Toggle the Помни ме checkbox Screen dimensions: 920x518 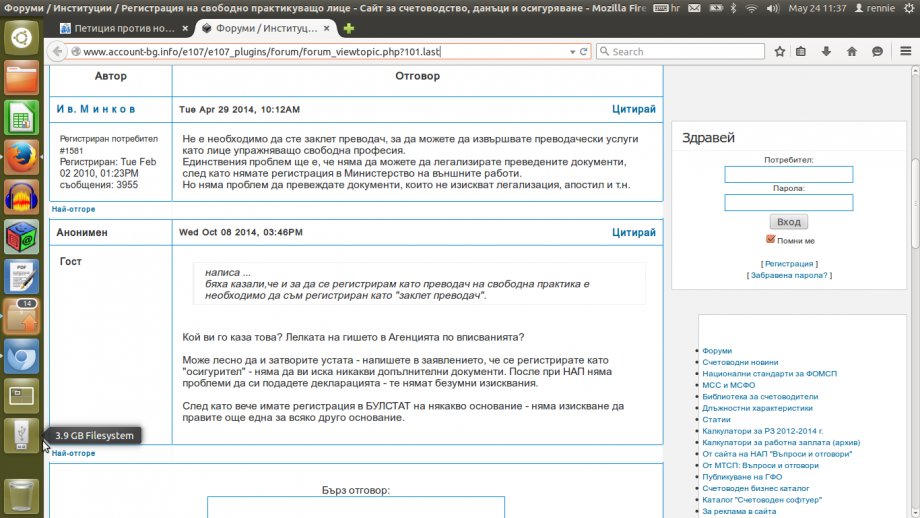pyautogui.click(x=770, y=239)
